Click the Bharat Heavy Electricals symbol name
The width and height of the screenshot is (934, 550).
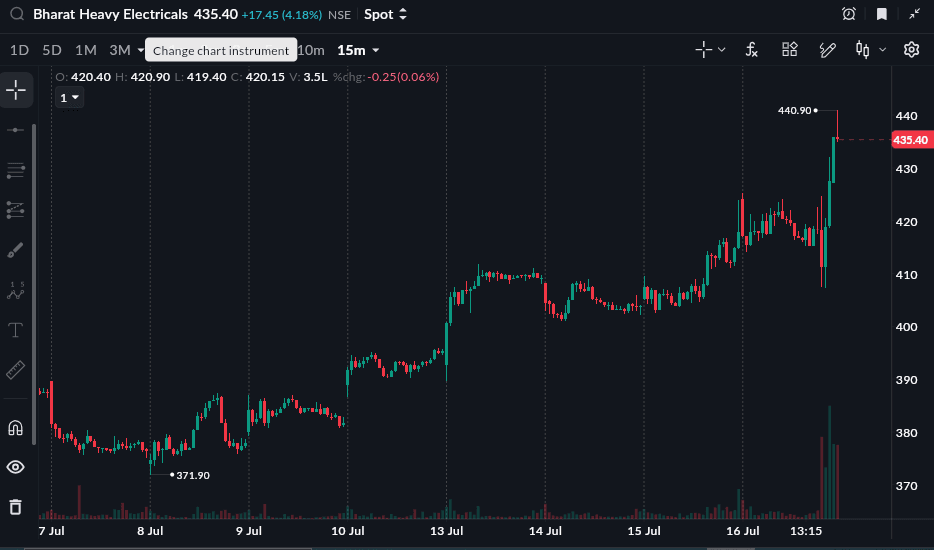tap(110, 14)
